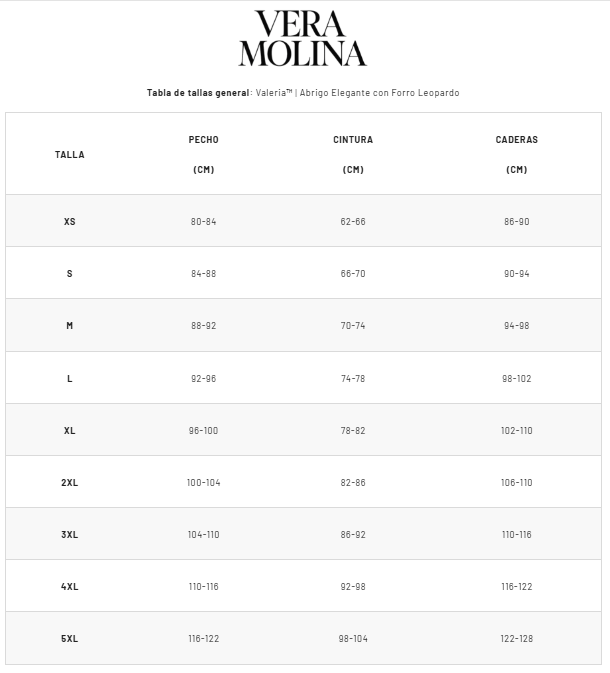Select the M size row label
The image size is (610, 673).
coord(70,325)
